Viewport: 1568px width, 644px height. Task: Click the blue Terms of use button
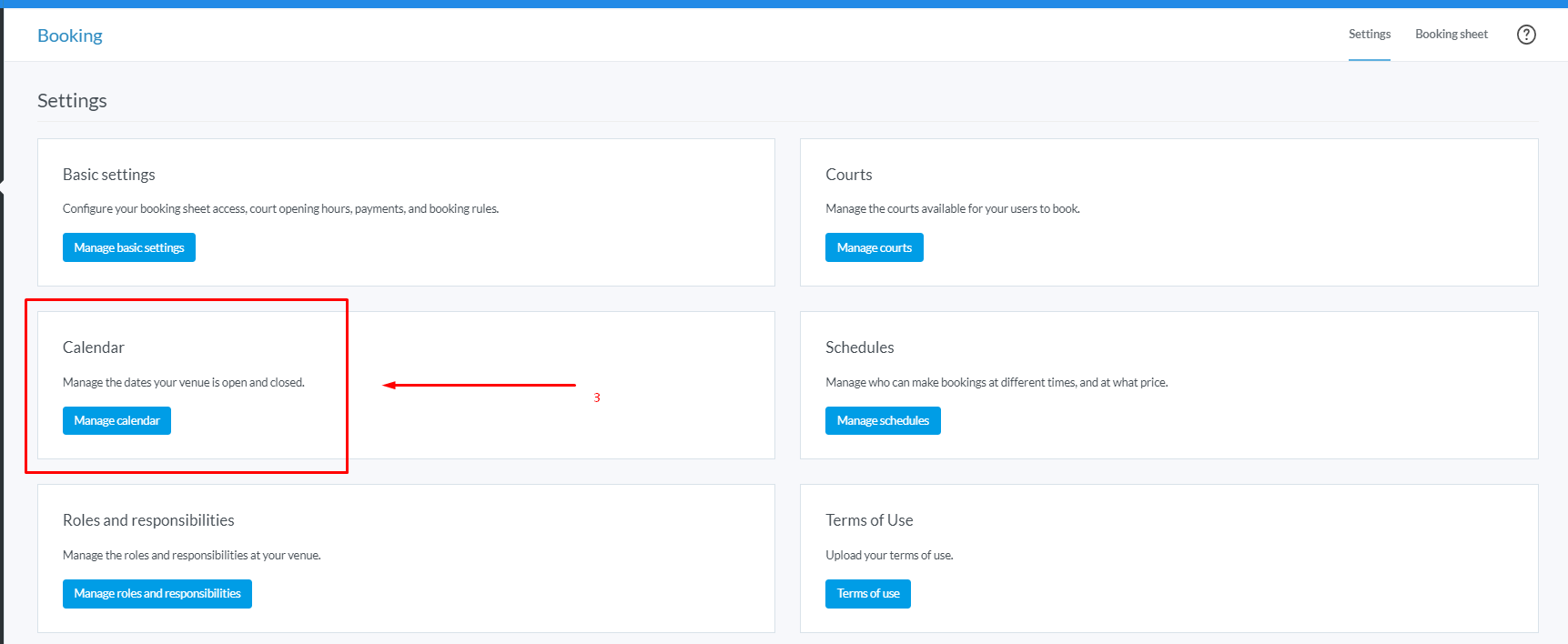pyautogui.click(x=867, y=593)
